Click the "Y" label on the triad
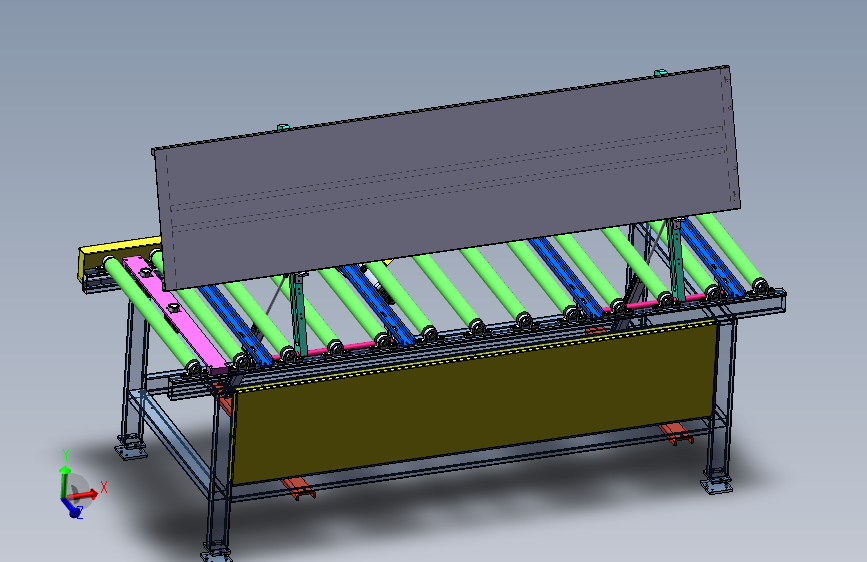The image size is (867, 562). click(x=66, y=455)
